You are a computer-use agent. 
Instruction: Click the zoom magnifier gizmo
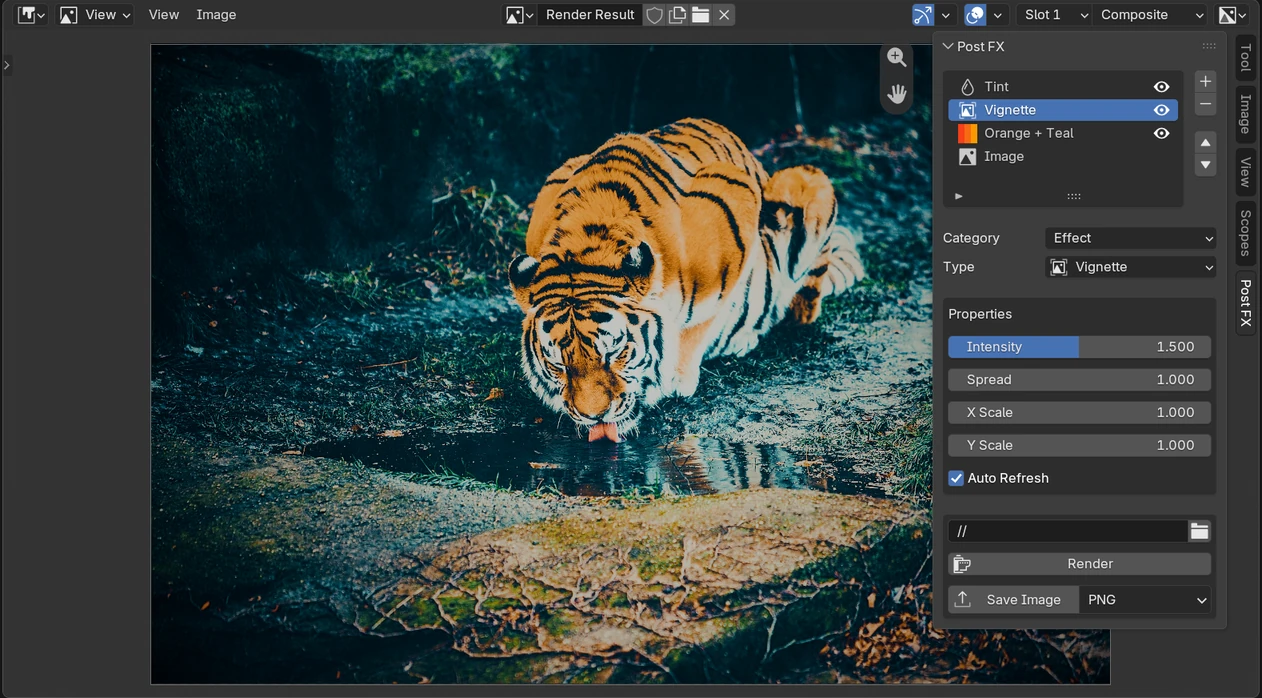point(897,58)
